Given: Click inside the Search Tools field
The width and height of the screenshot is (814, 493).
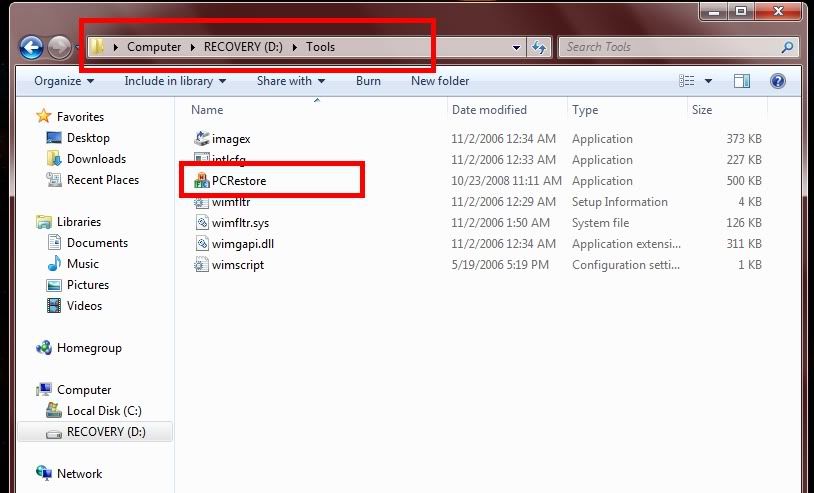Looking at the screenshot, I should pos(670,47).
